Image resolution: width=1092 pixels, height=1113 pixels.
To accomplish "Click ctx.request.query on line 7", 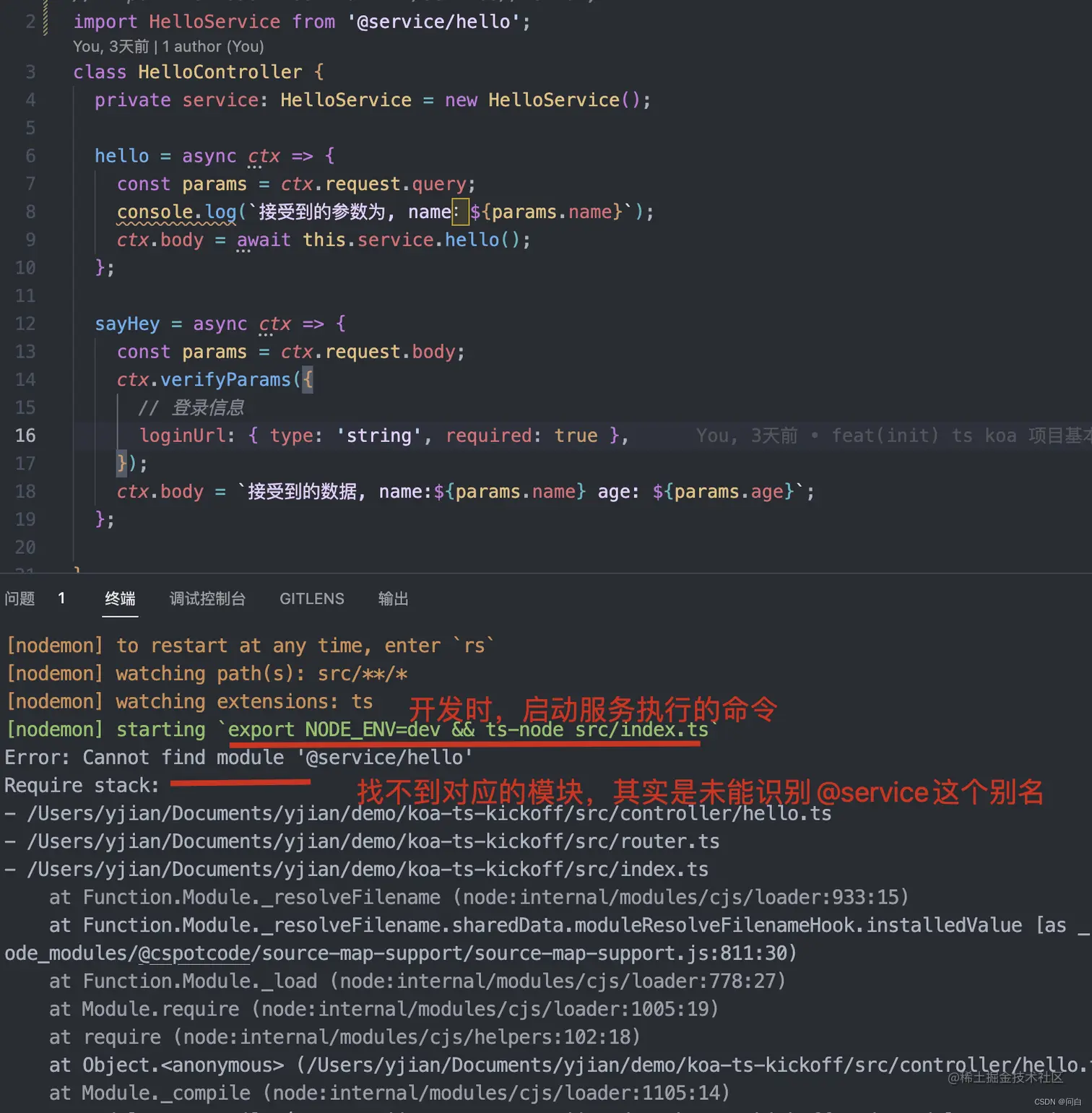I will (374, 185).
